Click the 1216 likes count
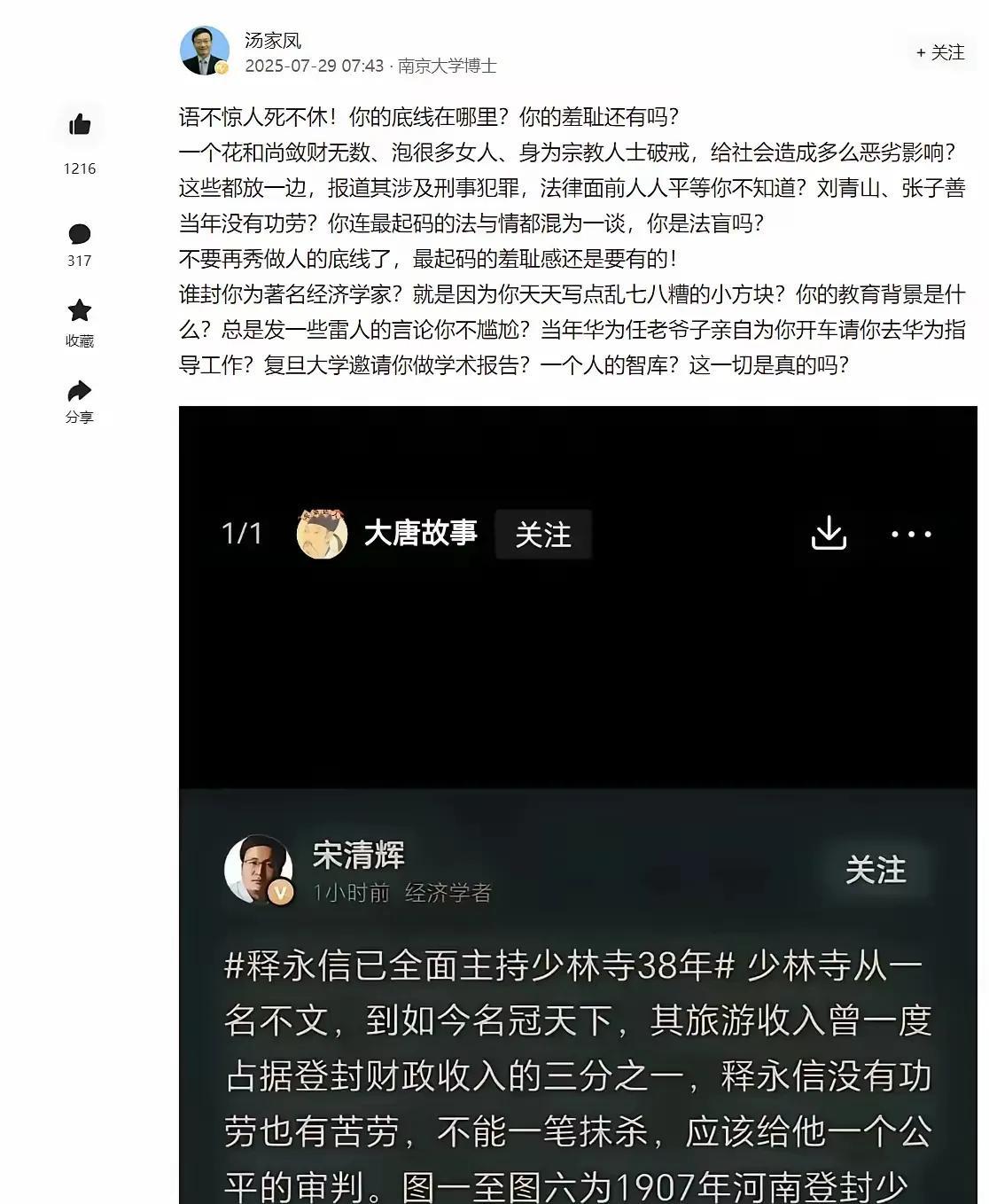Screen dimensions: 989x1204 point(80,168)
